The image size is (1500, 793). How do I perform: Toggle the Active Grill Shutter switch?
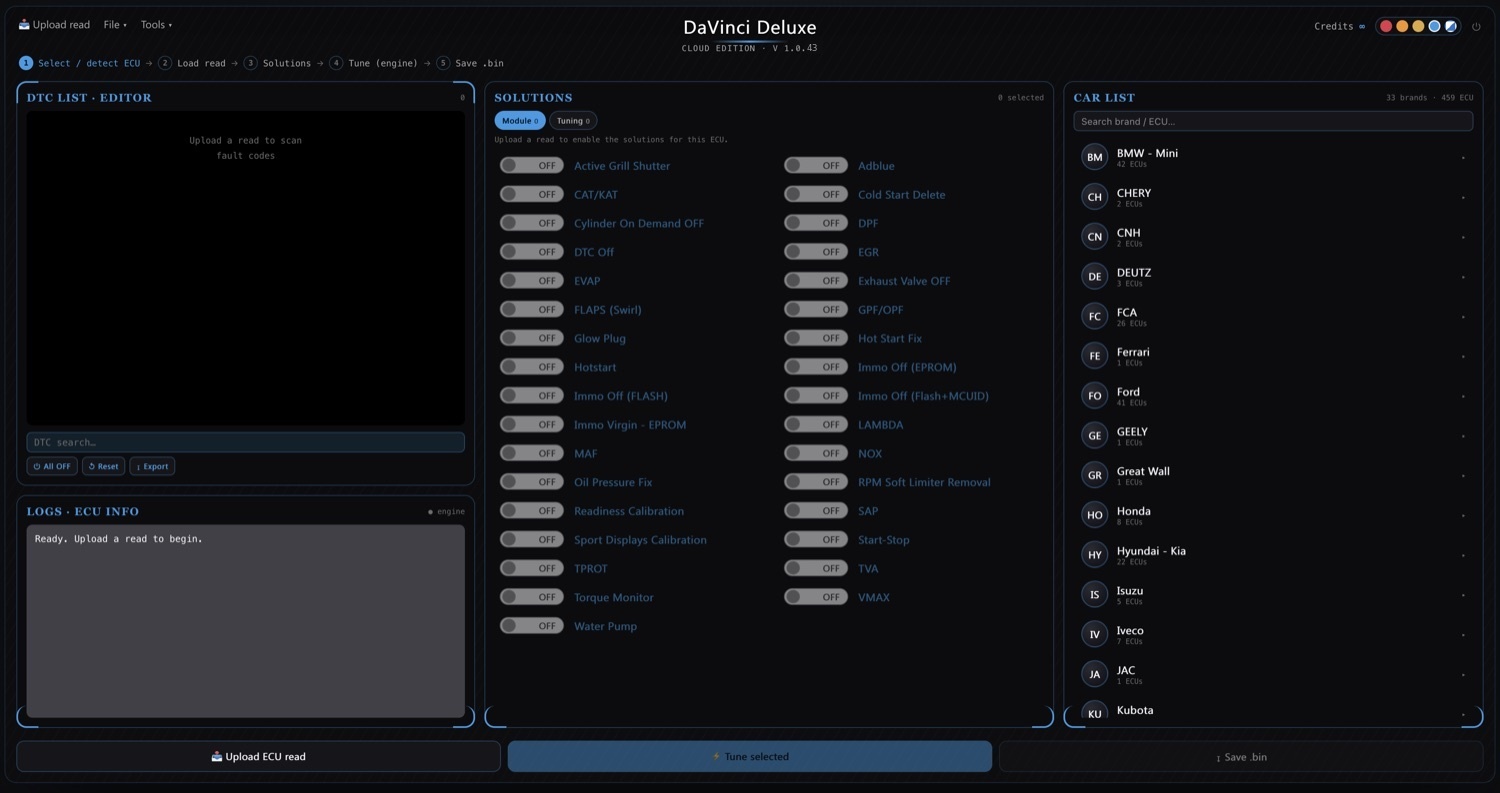(x=532, y=166)
